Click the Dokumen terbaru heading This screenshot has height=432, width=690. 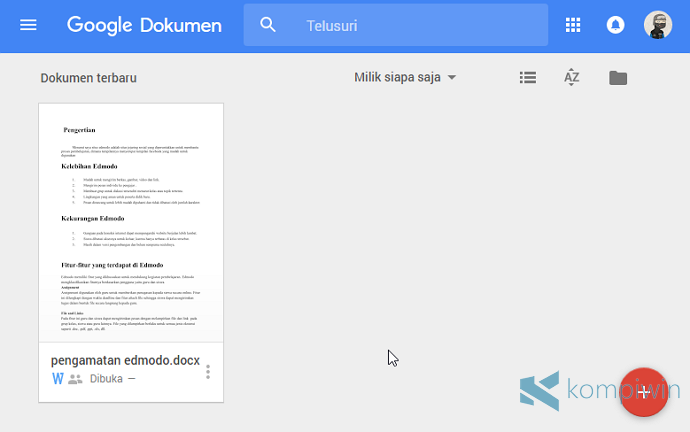pyautogui.click(x=88, y=78)
